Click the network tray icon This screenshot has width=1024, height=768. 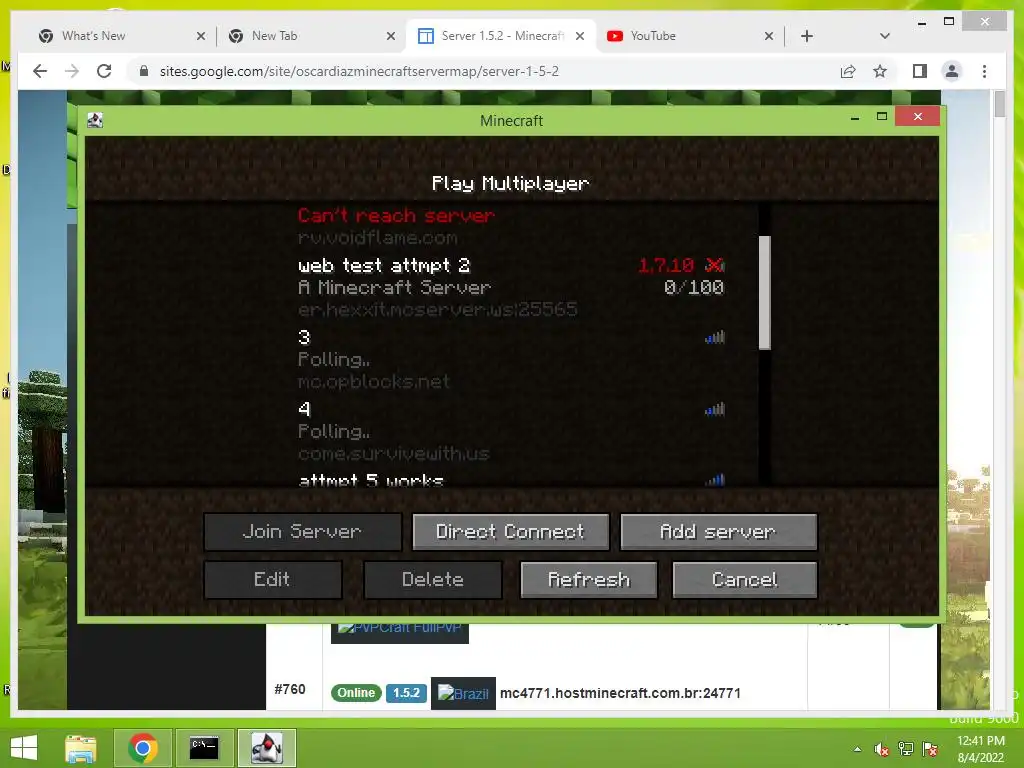point(906,749)
